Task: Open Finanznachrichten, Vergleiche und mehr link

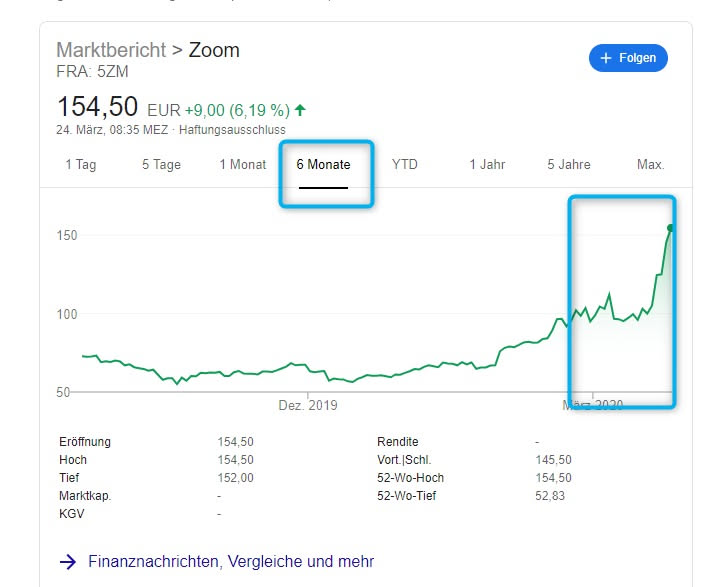Action: click(231, 562)
